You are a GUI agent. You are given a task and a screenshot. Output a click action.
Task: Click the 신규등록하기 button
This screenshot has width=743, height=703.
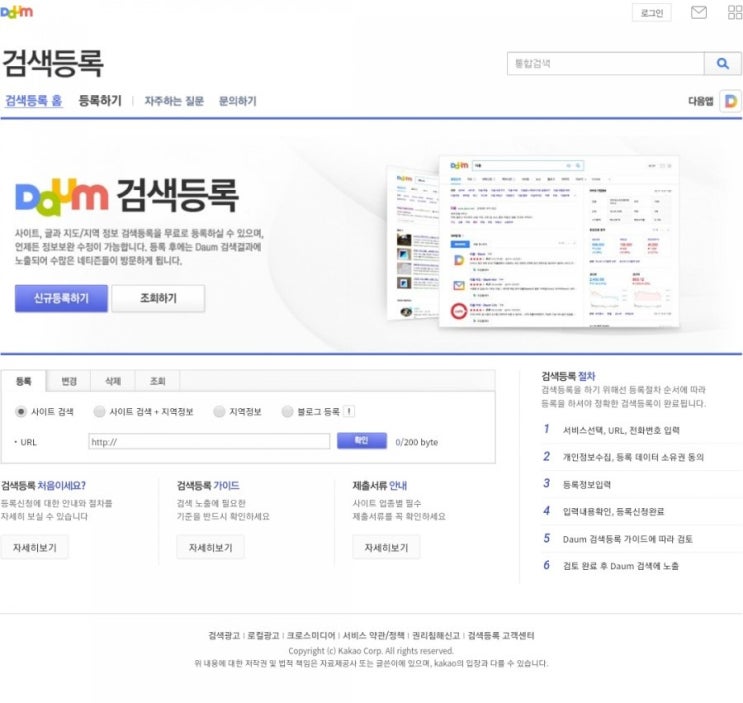coord(61,298)
